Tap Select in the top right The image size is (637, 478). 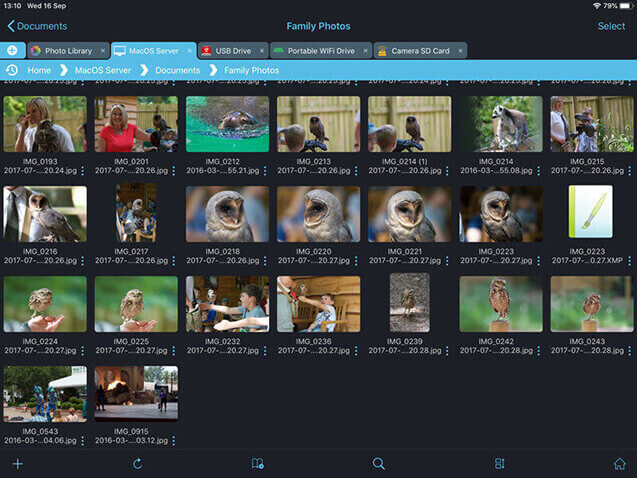(x=611, y=26)
